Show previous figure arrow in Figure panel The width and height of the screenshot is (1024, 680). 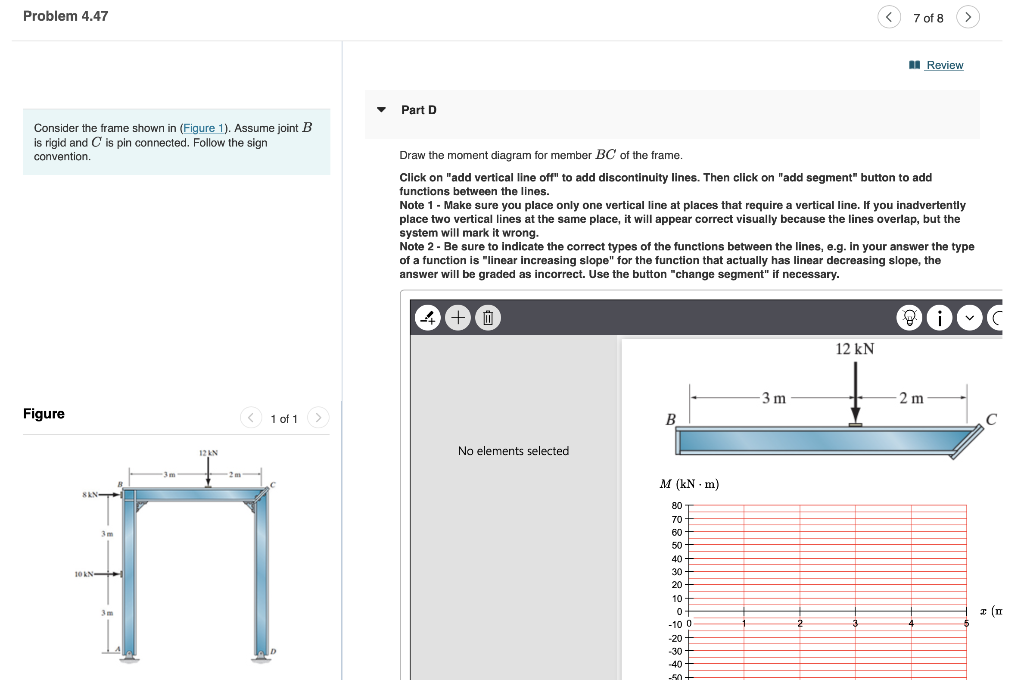[x=251, y=417]
